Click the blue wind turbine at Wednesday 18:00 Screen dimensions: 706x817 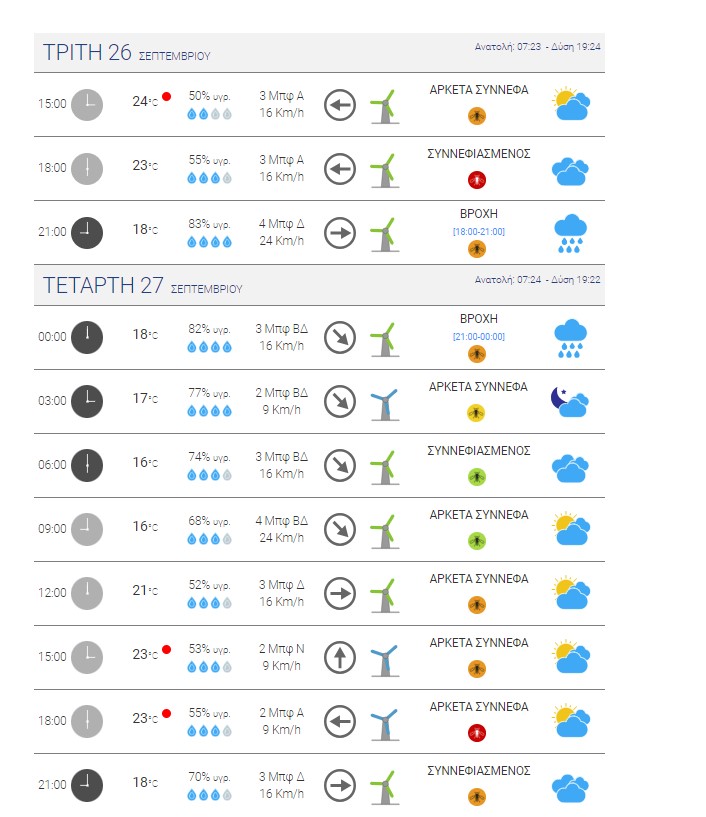[385, 724]
